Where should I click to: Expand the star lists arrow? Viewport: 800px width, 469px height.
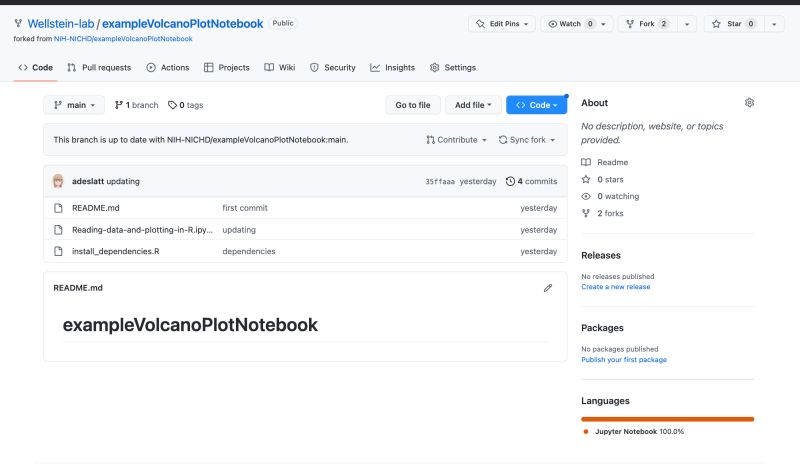pos(773,24)
